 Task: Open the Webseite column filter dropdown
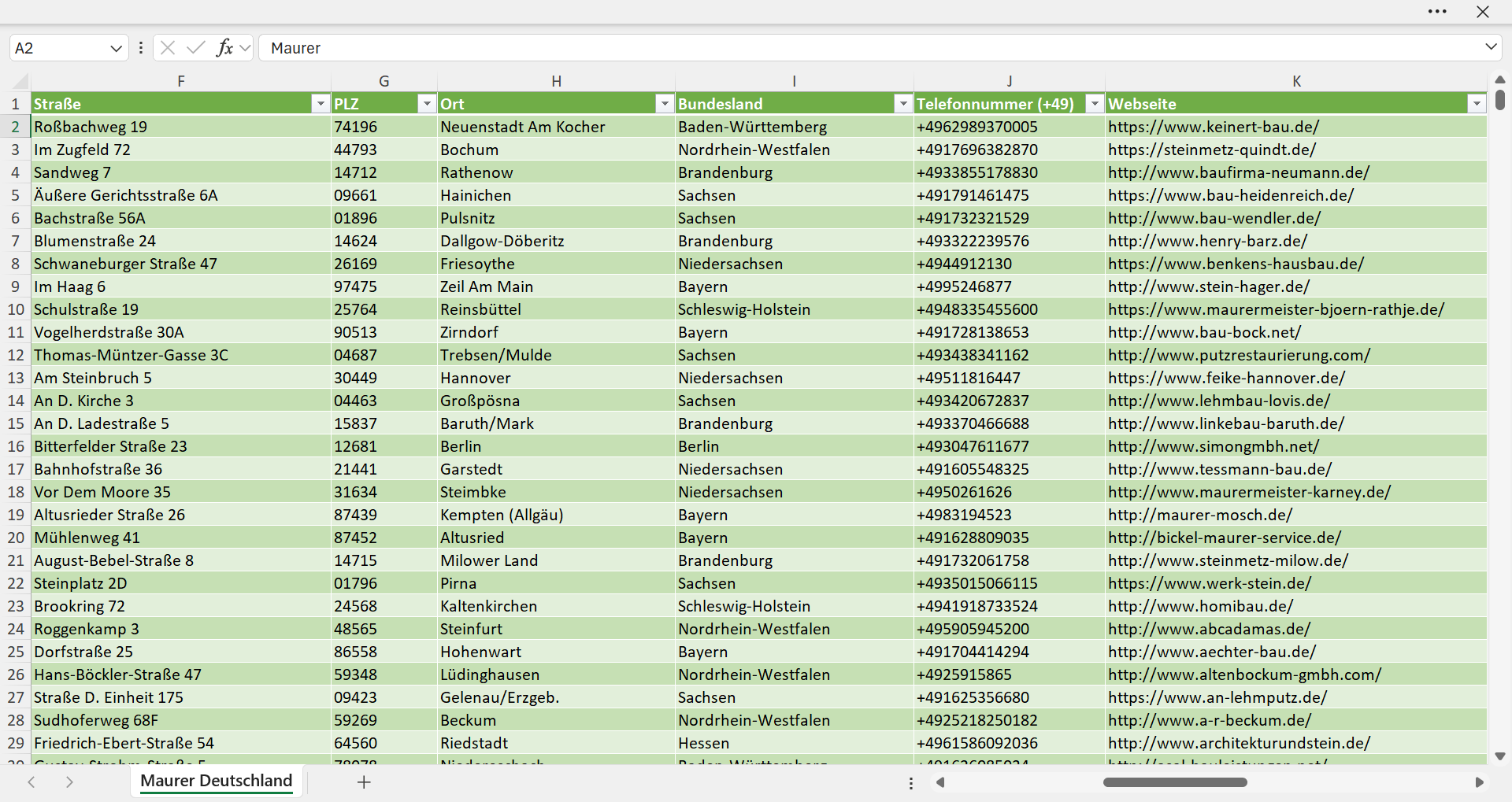click(x=1476, y=104)
